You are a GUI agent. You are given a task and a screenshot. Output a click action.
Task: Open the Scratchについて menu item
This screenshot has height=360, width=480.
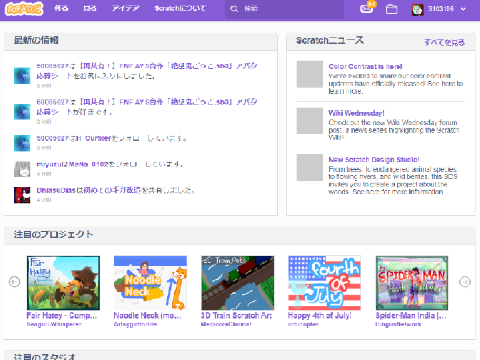coord(180,9)
